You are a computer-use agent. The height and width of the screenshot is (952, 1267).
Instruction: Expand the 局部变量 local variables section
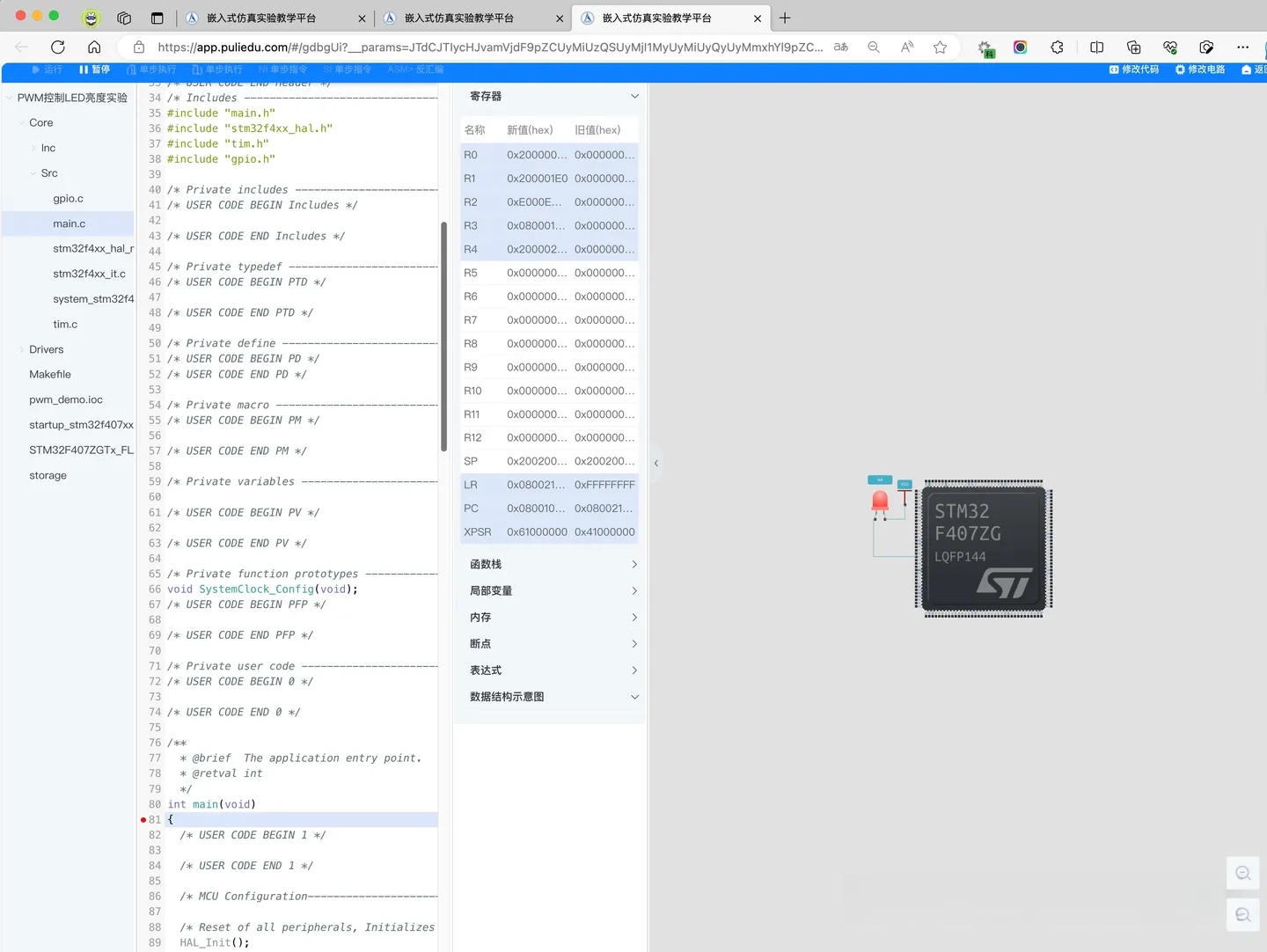click(634, 591)
